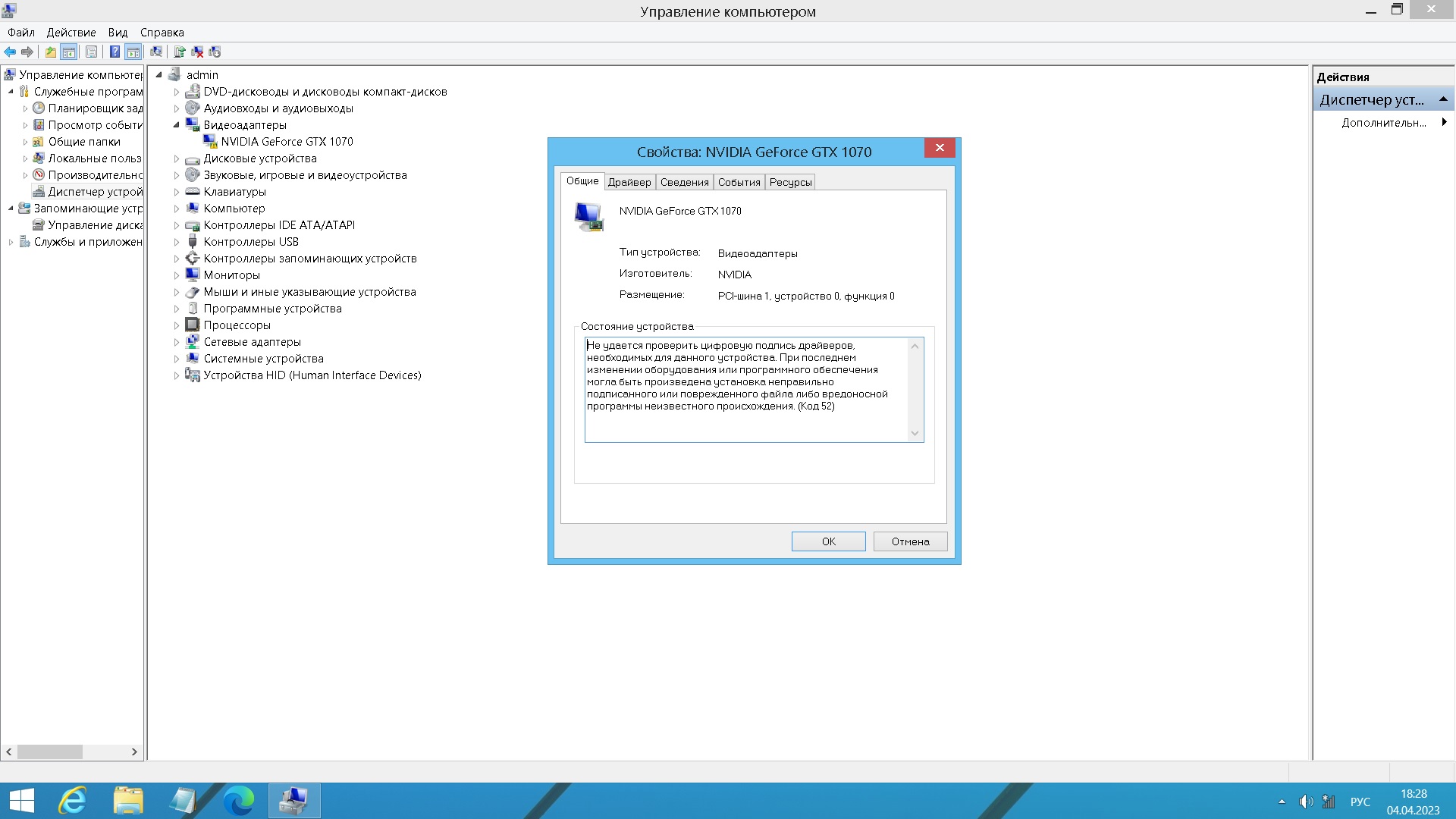Close the GTX 1070 properties dialog
Viewport: 1456px width, 819px height.
(940, 148)
